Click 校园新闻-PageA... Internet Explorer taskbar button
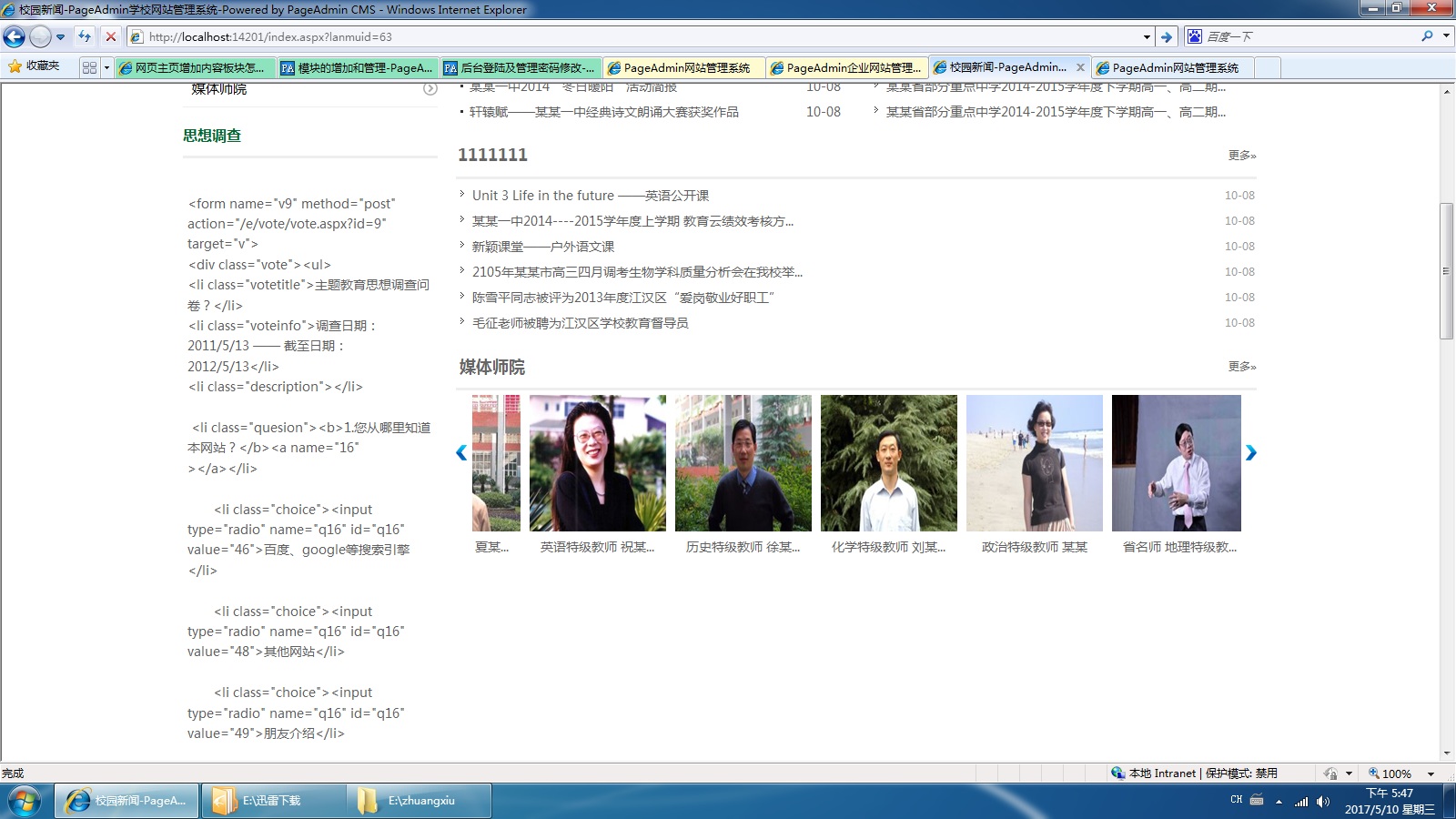 [x=127, y=801]
